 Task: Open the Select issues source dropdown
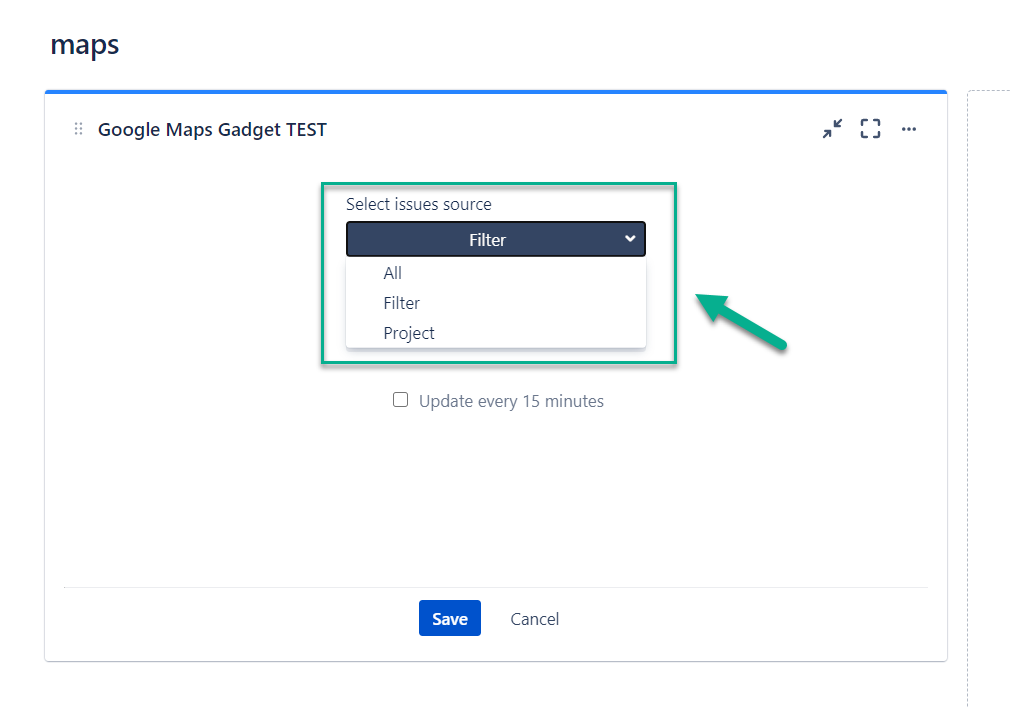pyautogui.click(x=495, y=240)
